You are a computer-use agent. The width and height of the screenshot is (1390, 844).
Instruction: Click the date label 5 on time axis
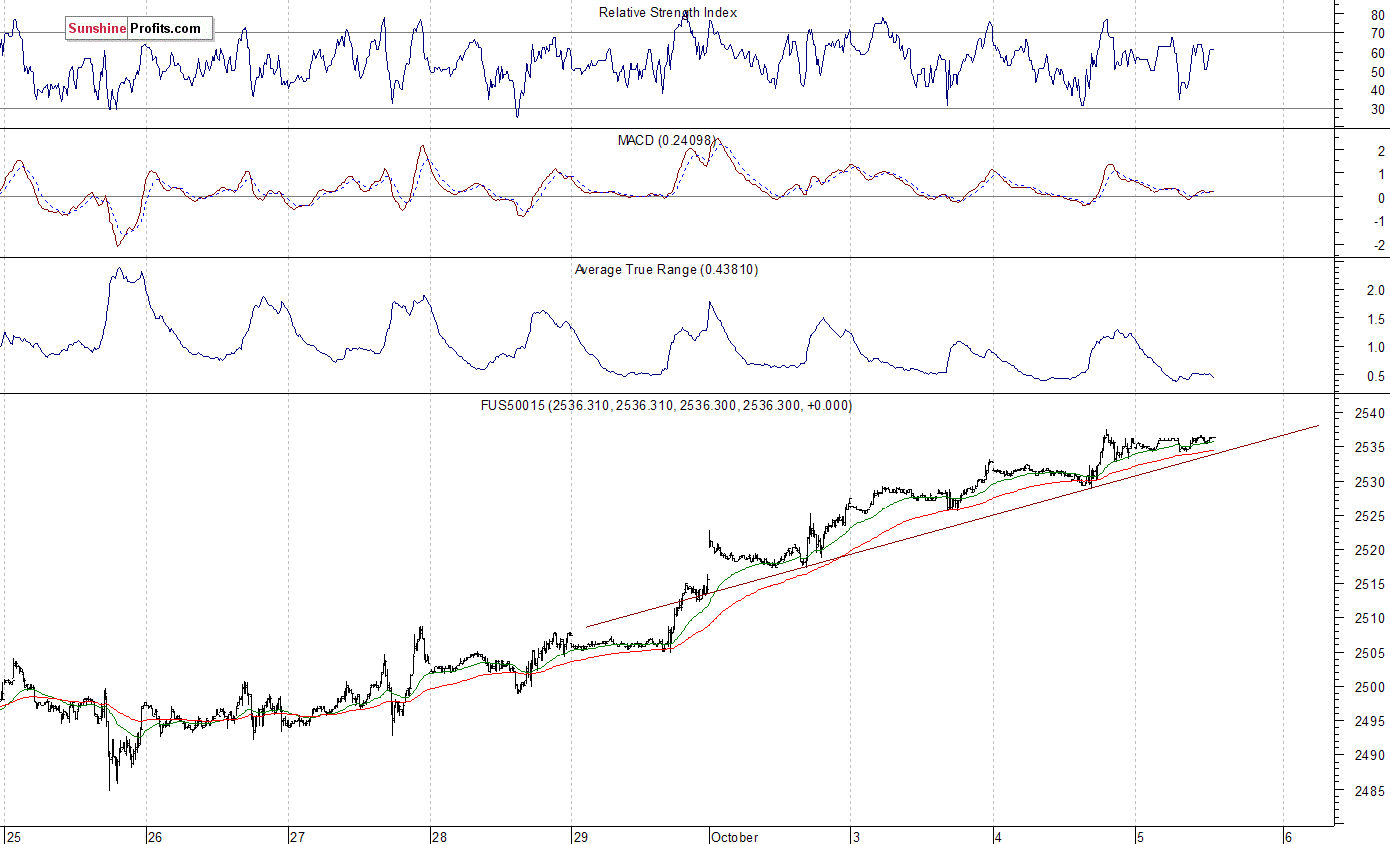pyautogui.click(x=1141, y=836)
